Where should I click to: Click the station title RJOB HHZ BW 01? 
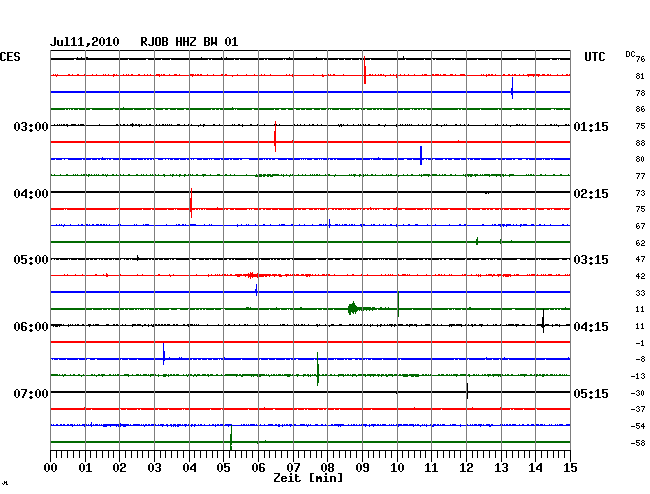[189, 42]
